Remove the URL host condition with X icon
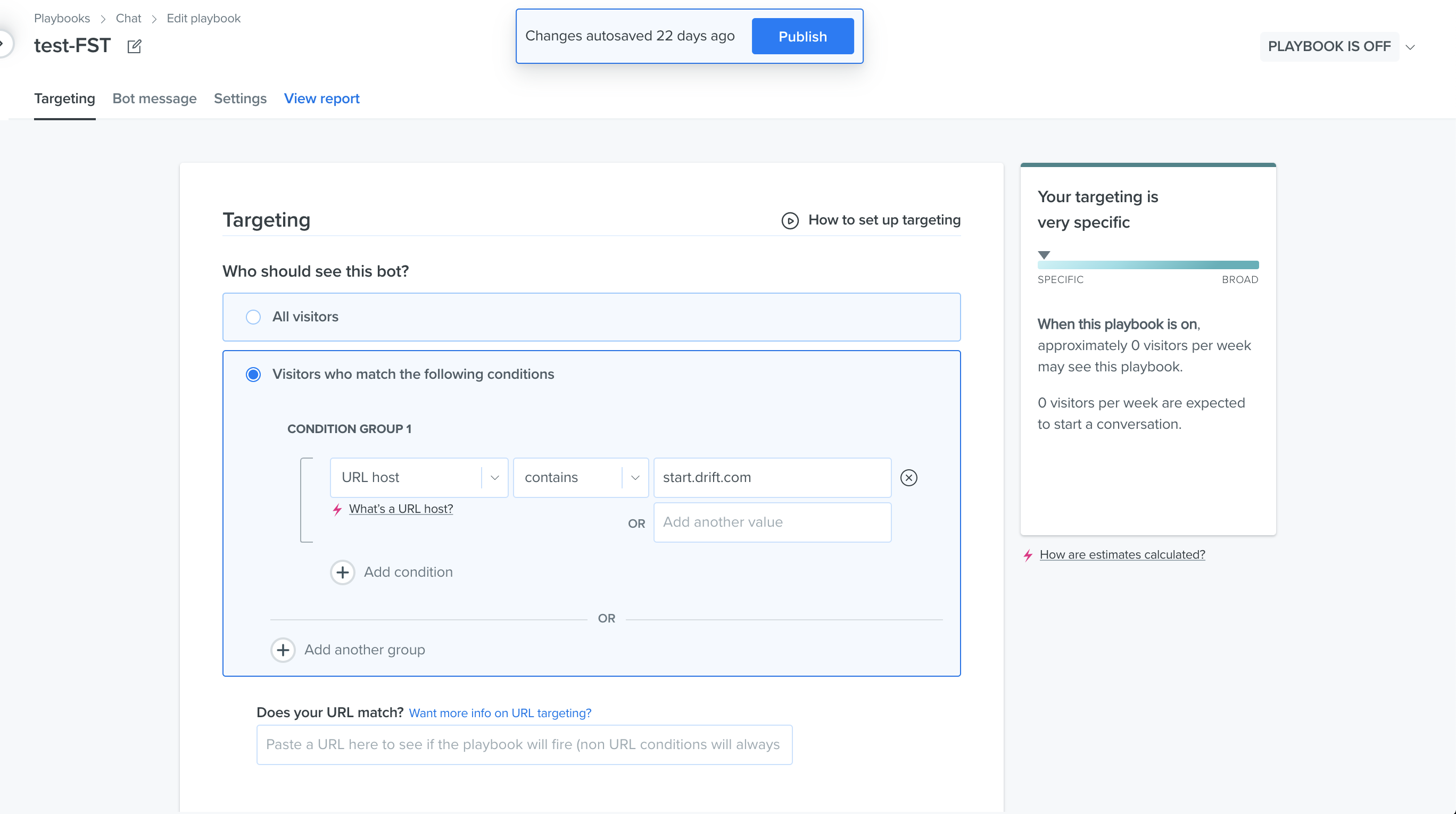The height and width of the screenshot is (814, 1456). coord(908,478)
